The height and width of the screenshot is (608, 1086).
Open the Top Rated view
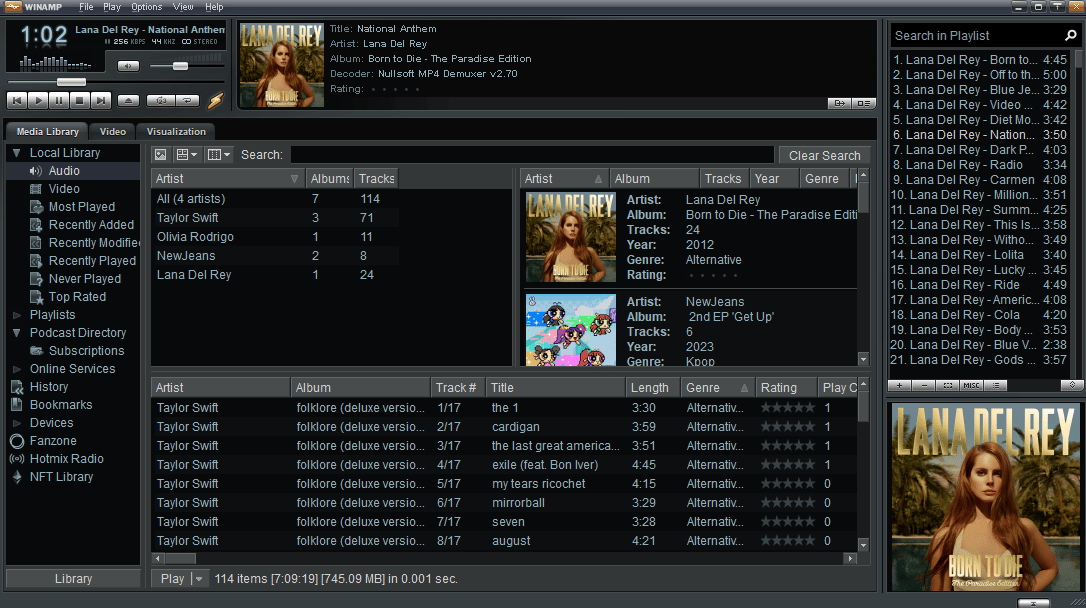[x=77, y=296]
